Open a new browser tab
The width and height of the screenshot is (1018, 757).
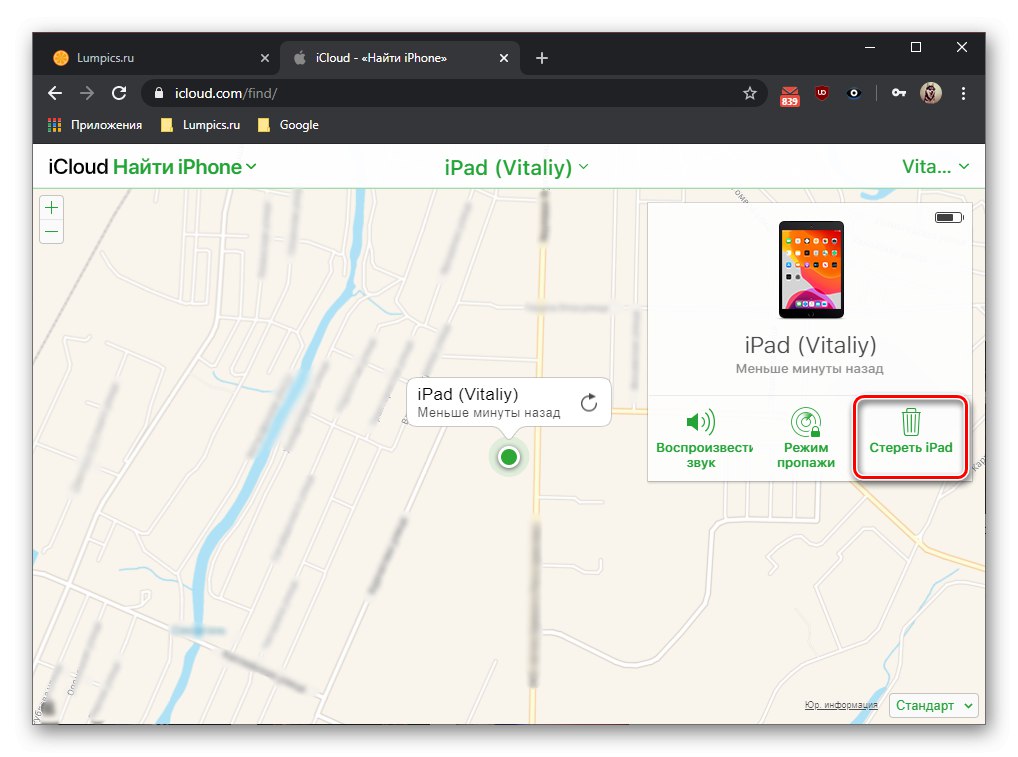[x=542, y=58]
